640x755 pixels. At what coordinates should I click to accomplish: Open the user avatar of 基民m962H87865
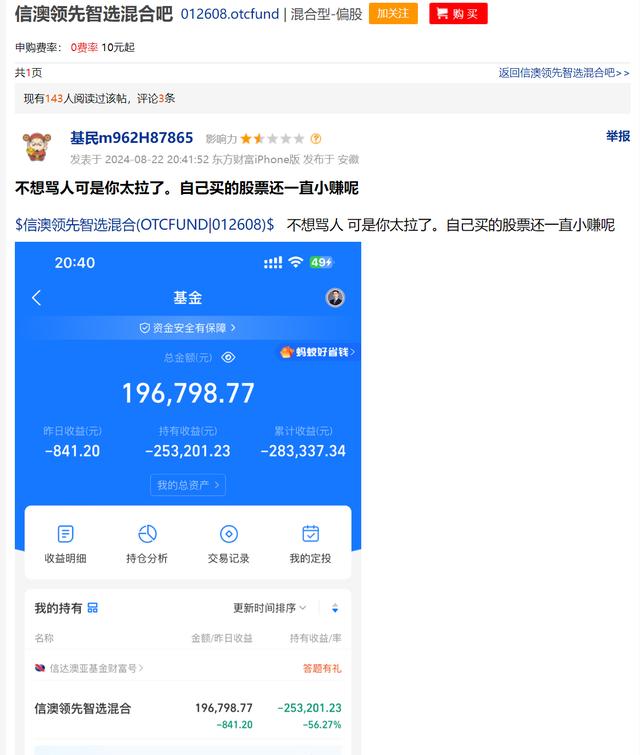point(37,146)
